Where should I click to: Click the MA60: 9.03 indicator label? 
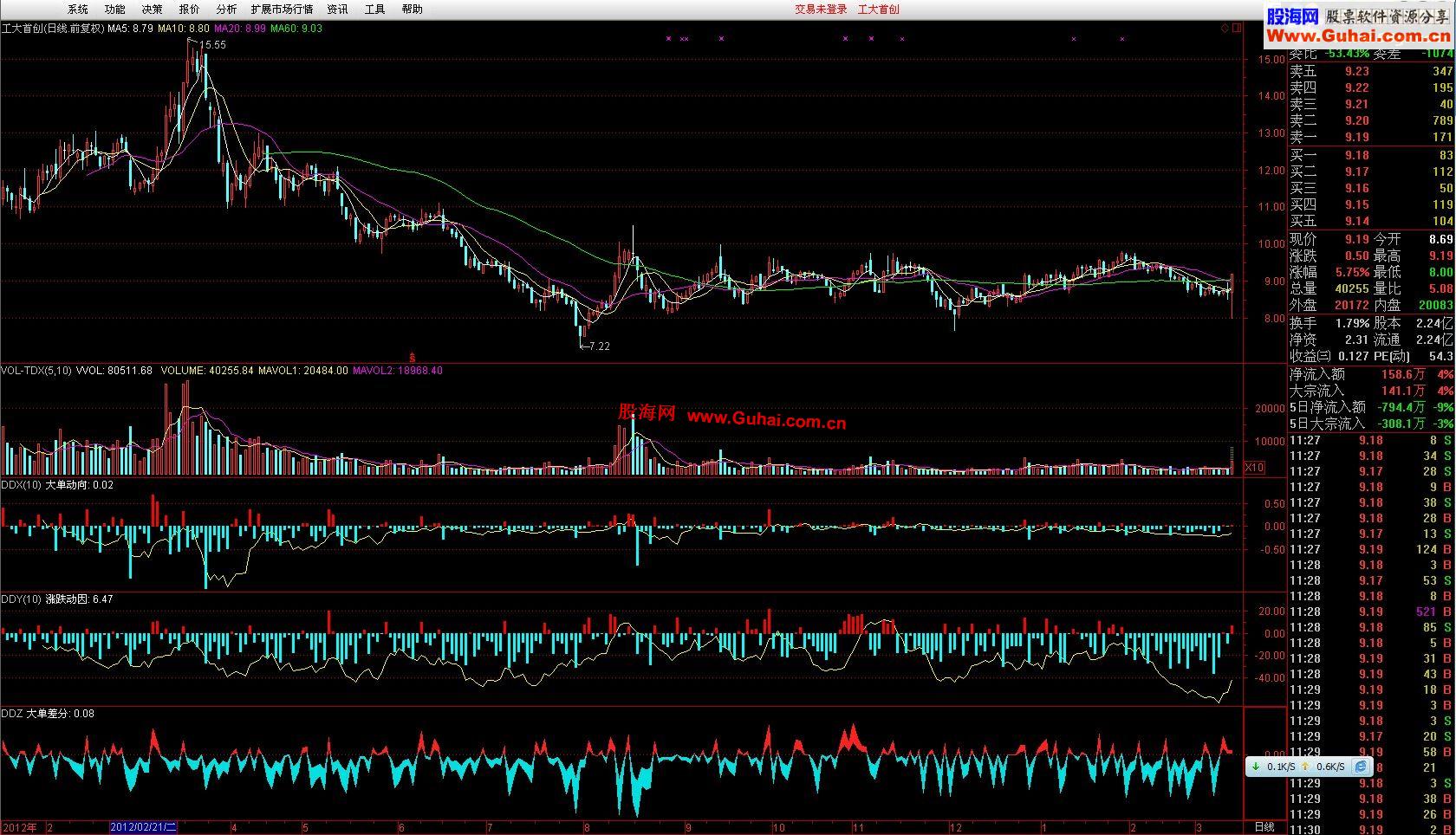click(x=296, y=29)
